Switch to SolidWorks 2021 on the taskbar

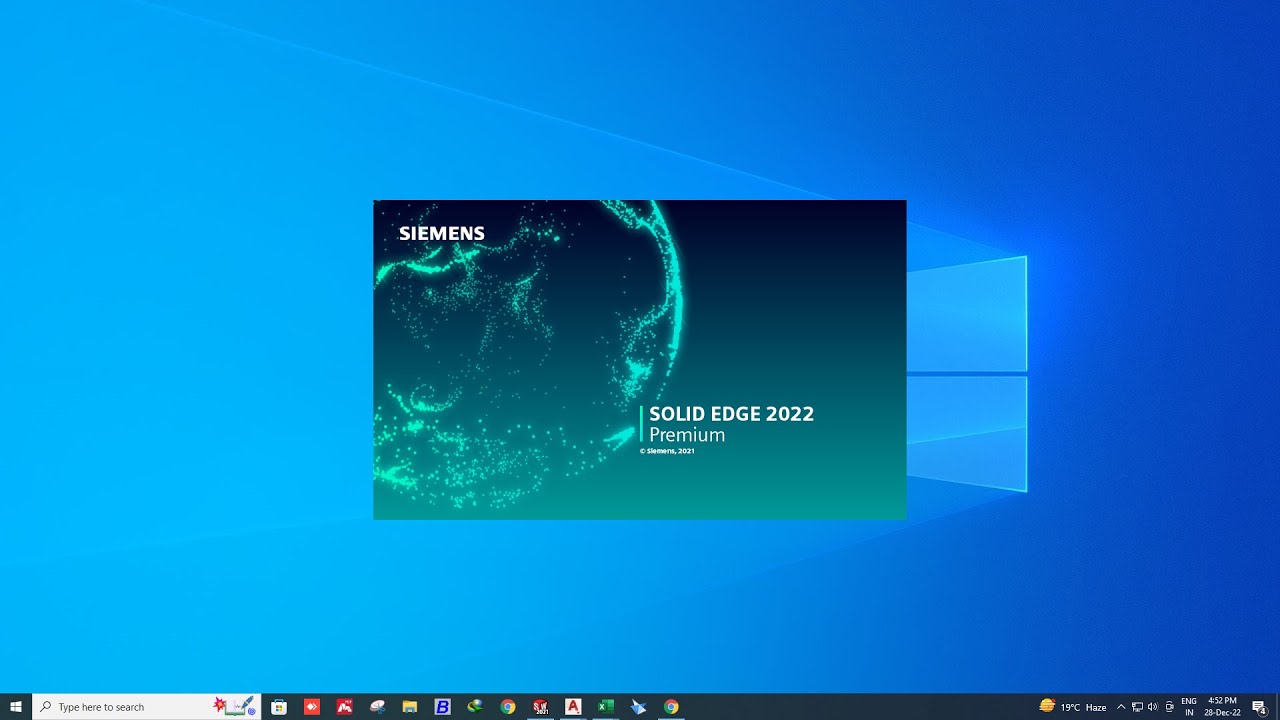(x=541, y=707)
